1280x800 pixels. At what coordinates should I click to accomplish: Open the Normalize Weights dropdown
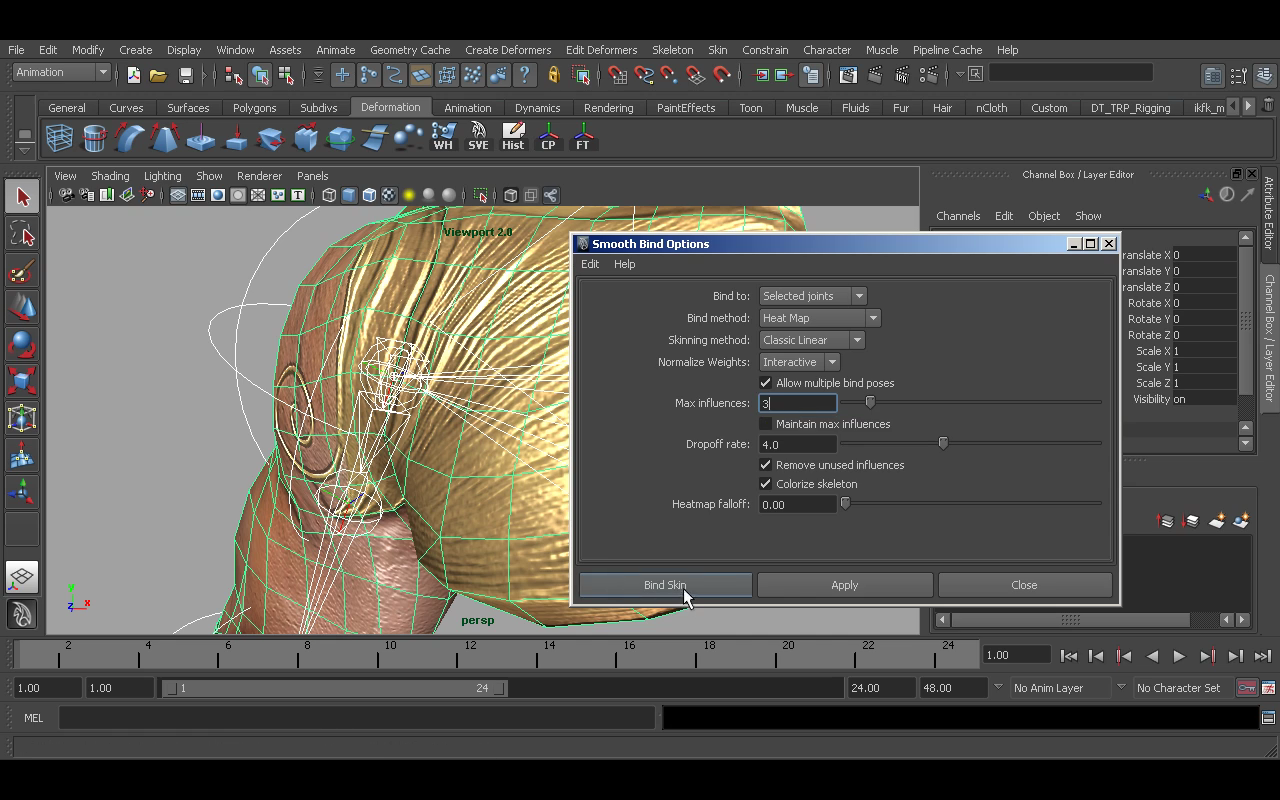pos(831,361)
